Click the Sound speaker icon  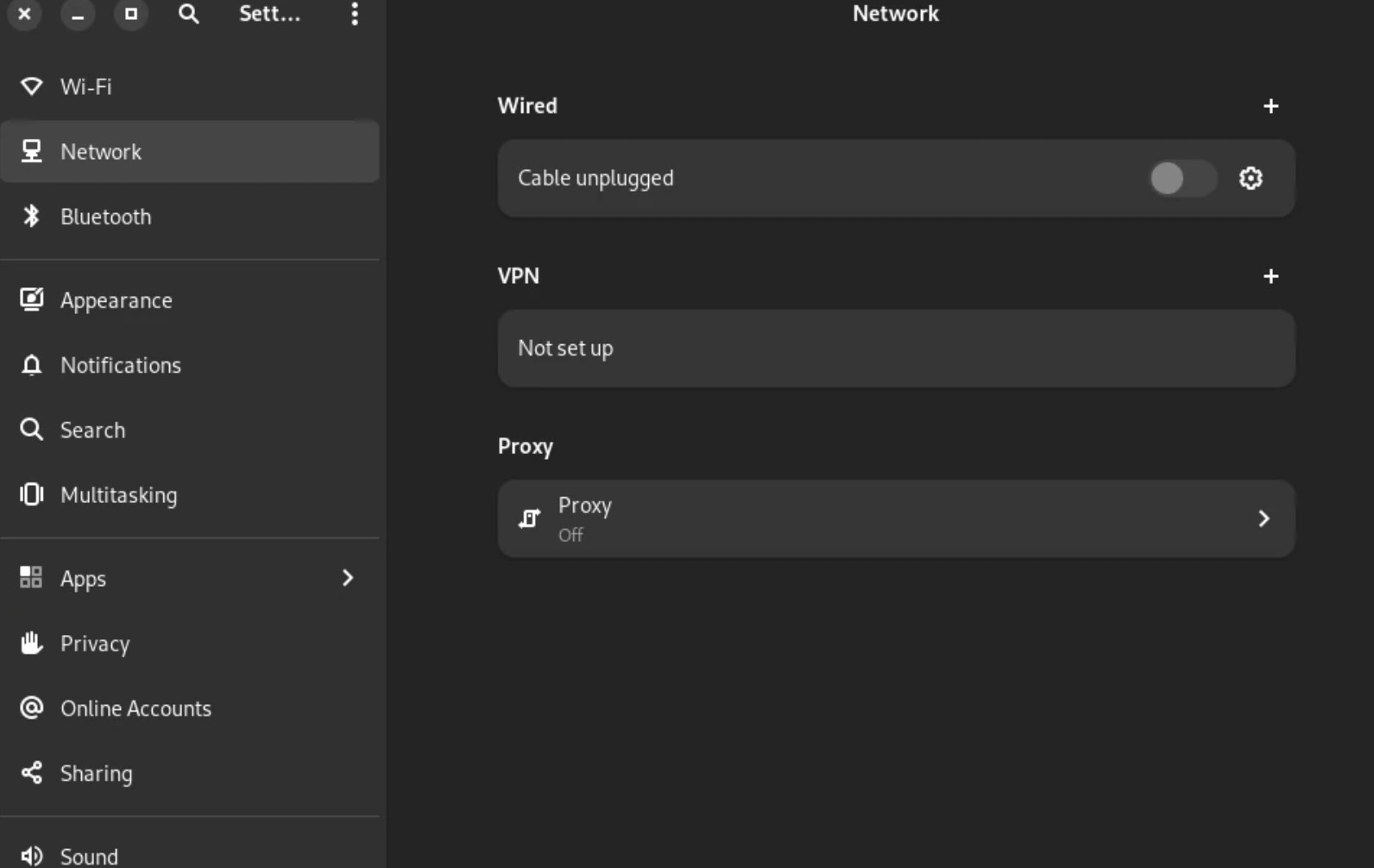click(x=32, y=856)
